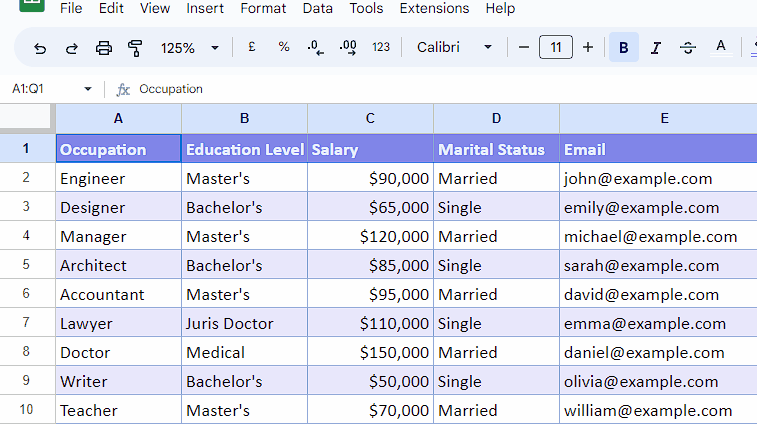The height and width of the screenshot is (424, 757).
Task: Decrease decimal places
Action: tap(315, 48)
